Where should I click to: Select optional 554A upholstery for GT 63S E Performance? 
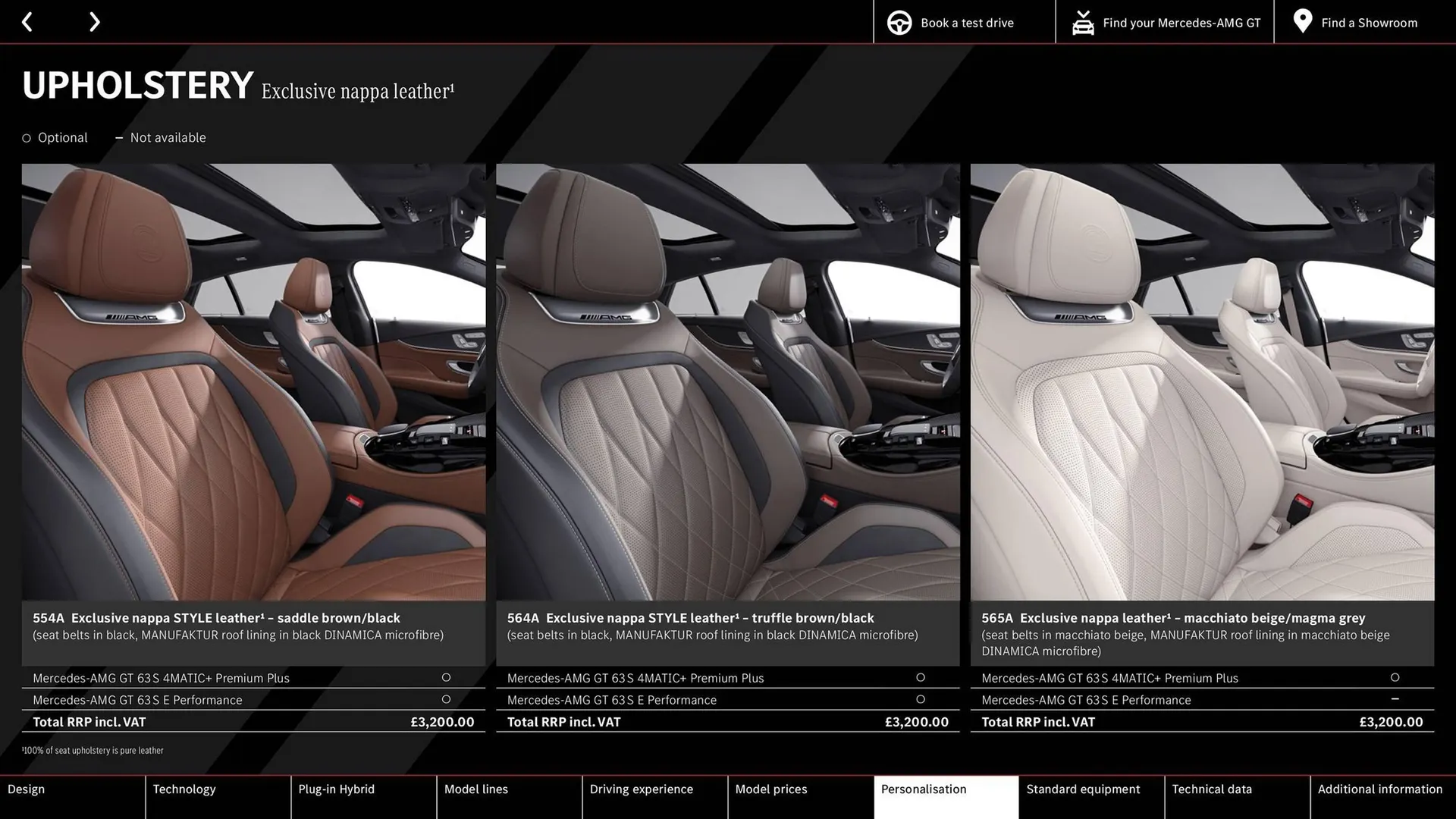(446, 699)
